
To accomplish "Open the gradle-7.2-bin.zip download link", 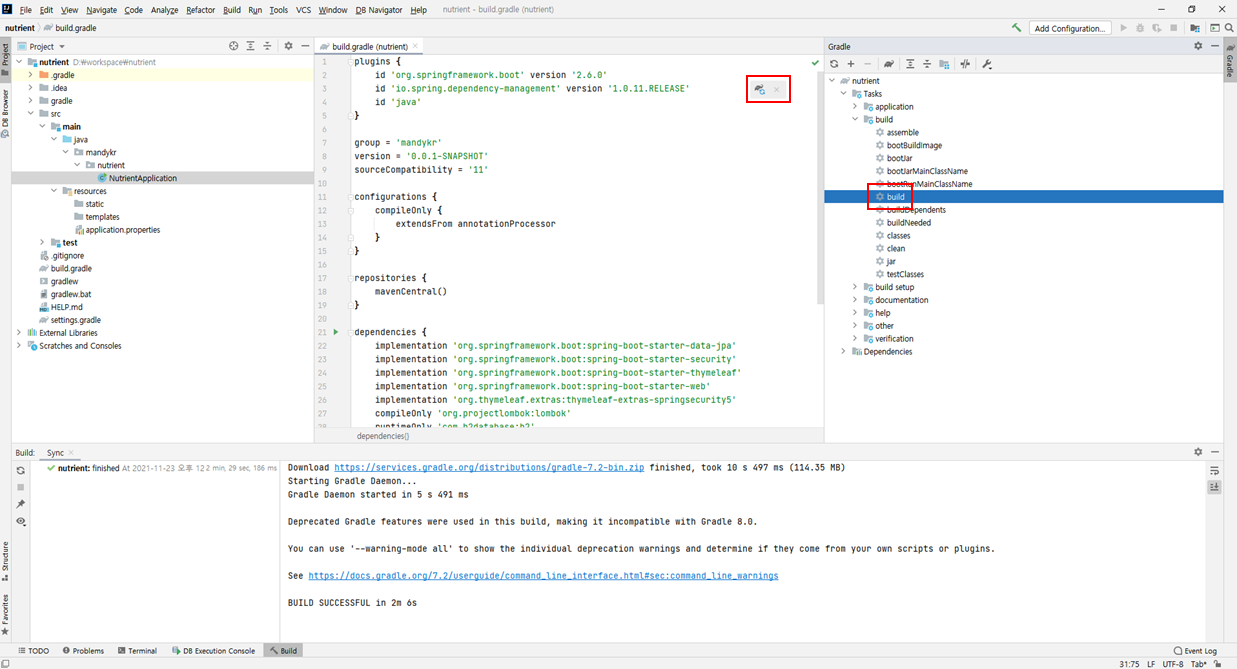I will coord(489,467).
